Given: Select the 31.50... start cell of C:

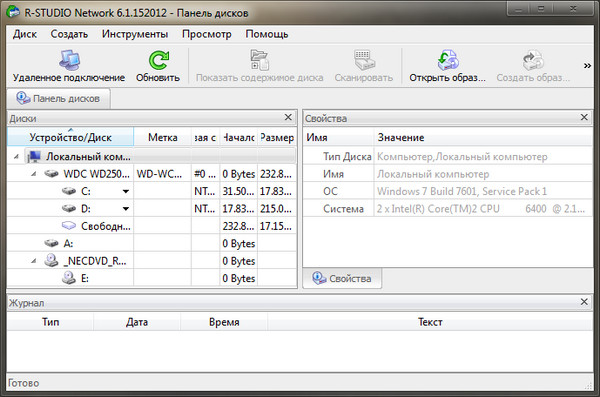Looking at the screenshot, I should pos(239,191).
